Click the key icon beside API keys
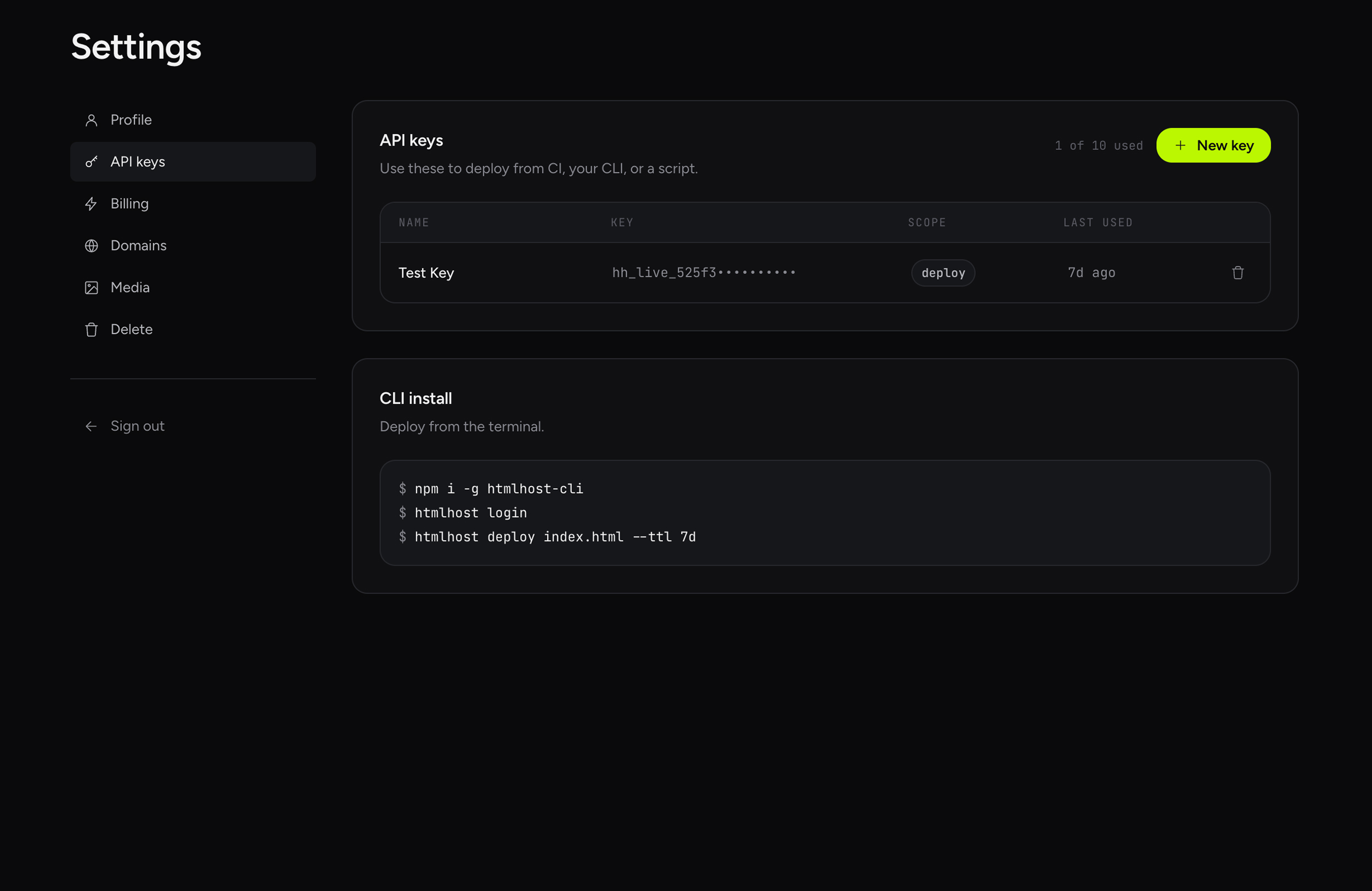The height and width of the screenshot is (891, 1372). point(91,162)
